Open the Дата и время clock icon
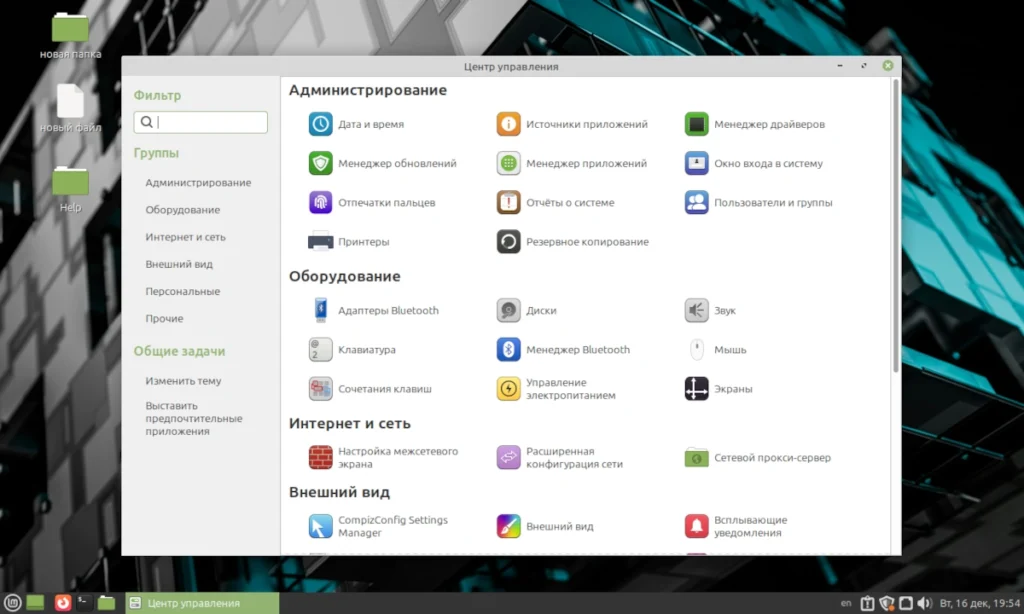 point(320,124)
